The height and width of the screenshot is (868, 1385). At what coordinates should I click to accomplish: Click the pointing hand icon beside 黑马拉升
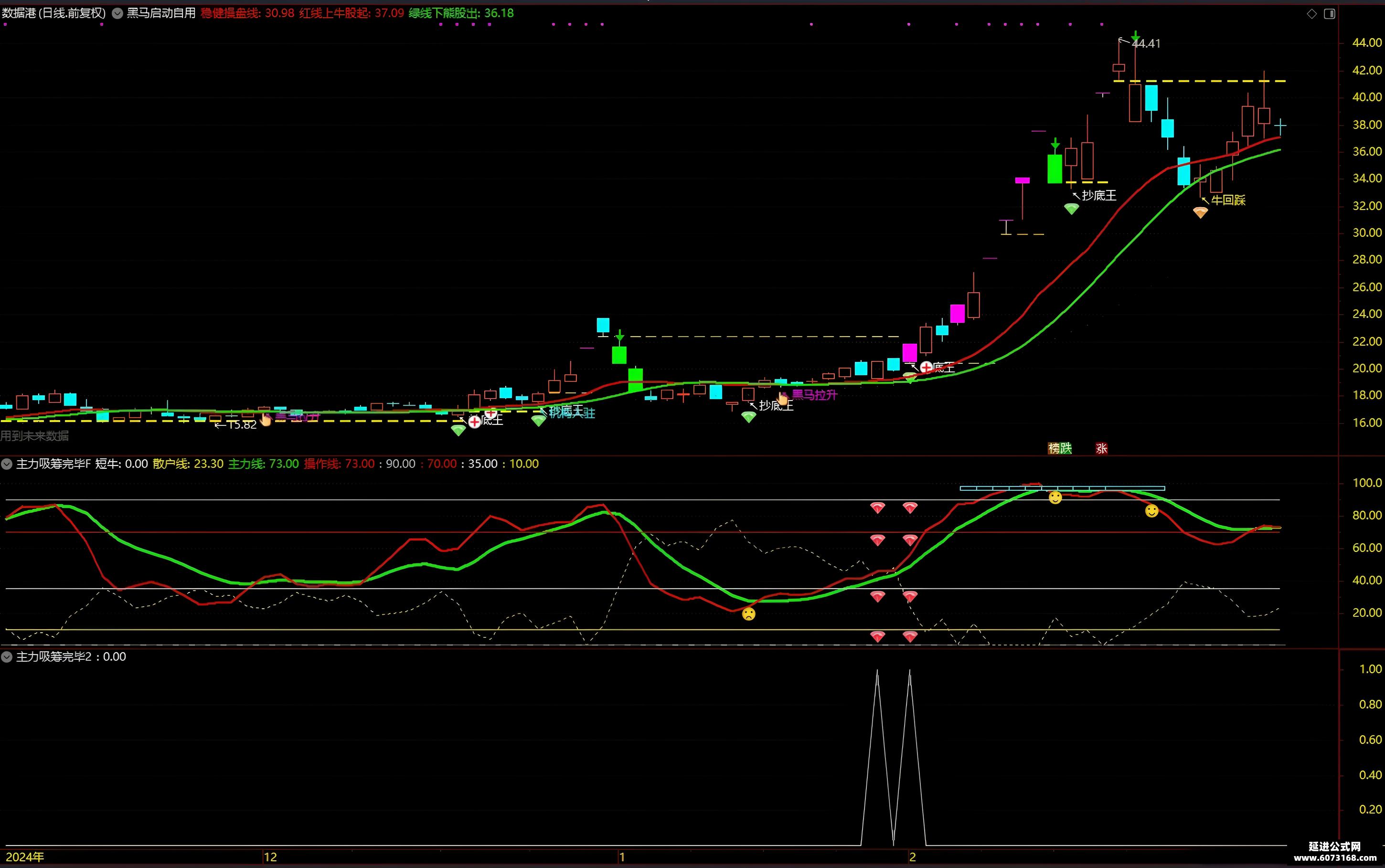click(x=783, y=397)
